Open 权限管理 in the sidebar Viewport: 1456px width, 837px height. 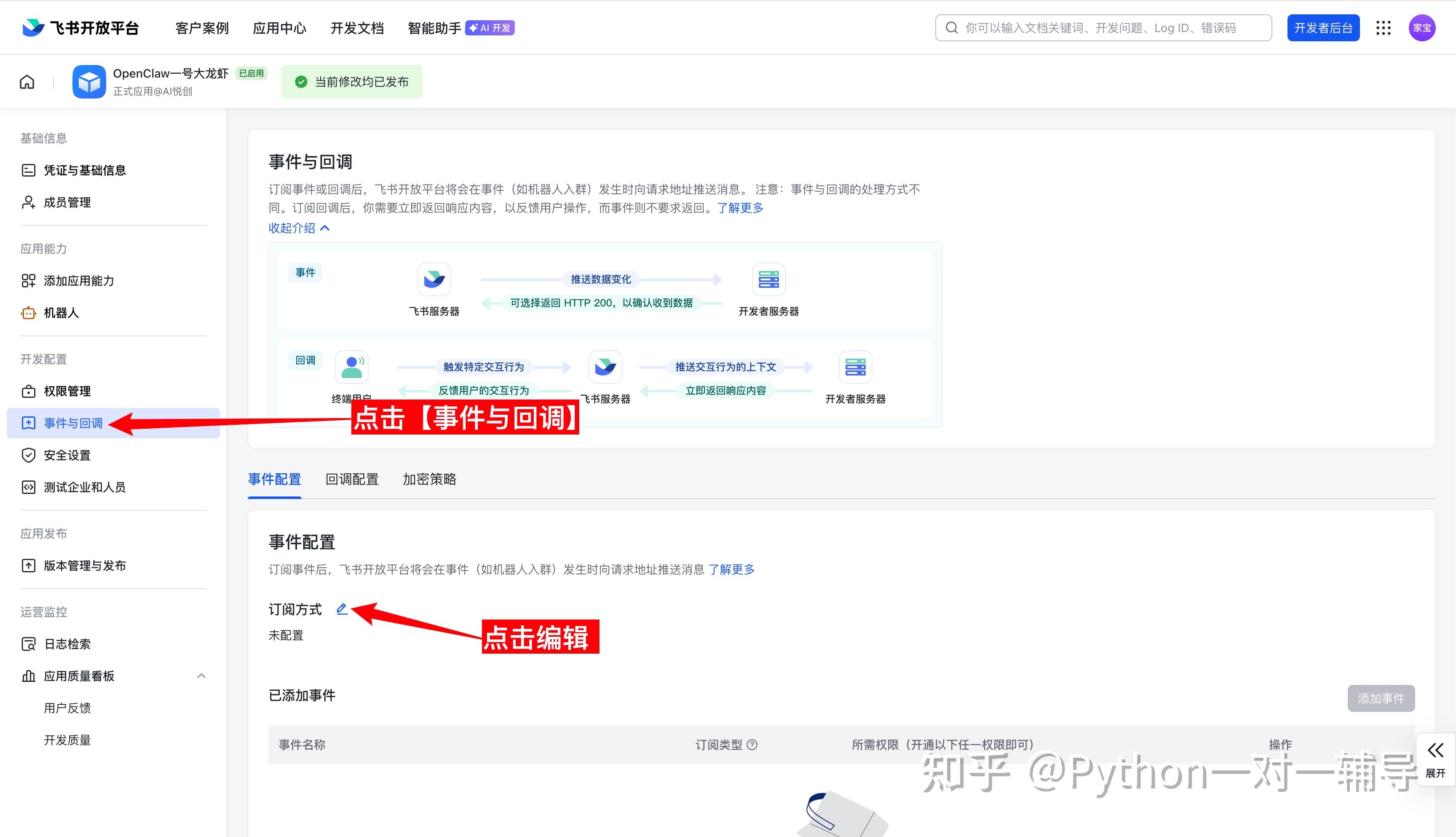coord(67,391)
